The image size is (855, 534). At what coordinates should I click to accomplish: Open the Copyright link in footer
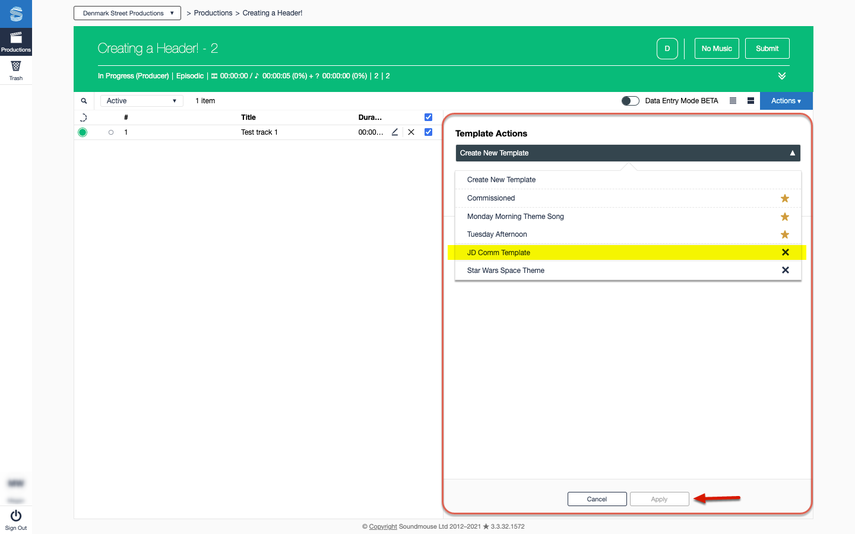point(383,526)
